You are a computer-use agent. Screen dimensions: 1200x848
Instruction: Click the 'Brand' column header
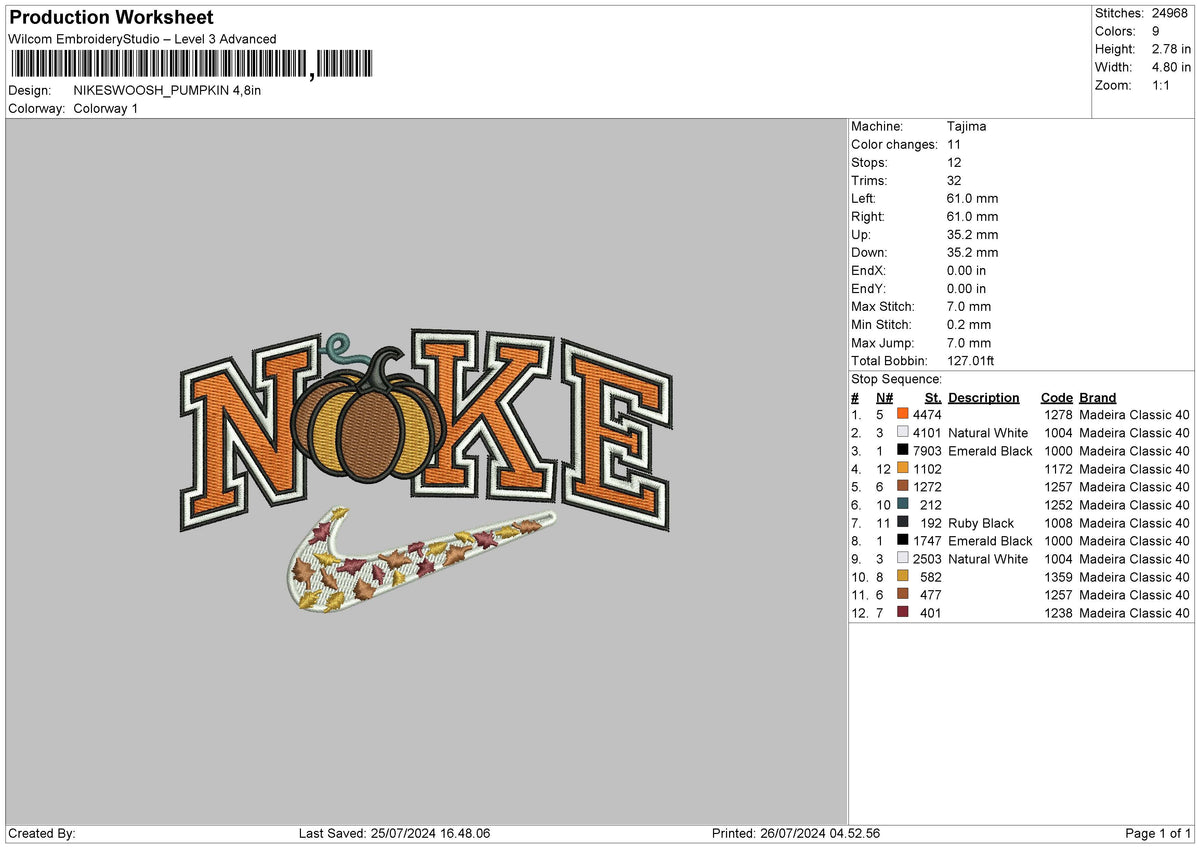[x=1098, y=398]
